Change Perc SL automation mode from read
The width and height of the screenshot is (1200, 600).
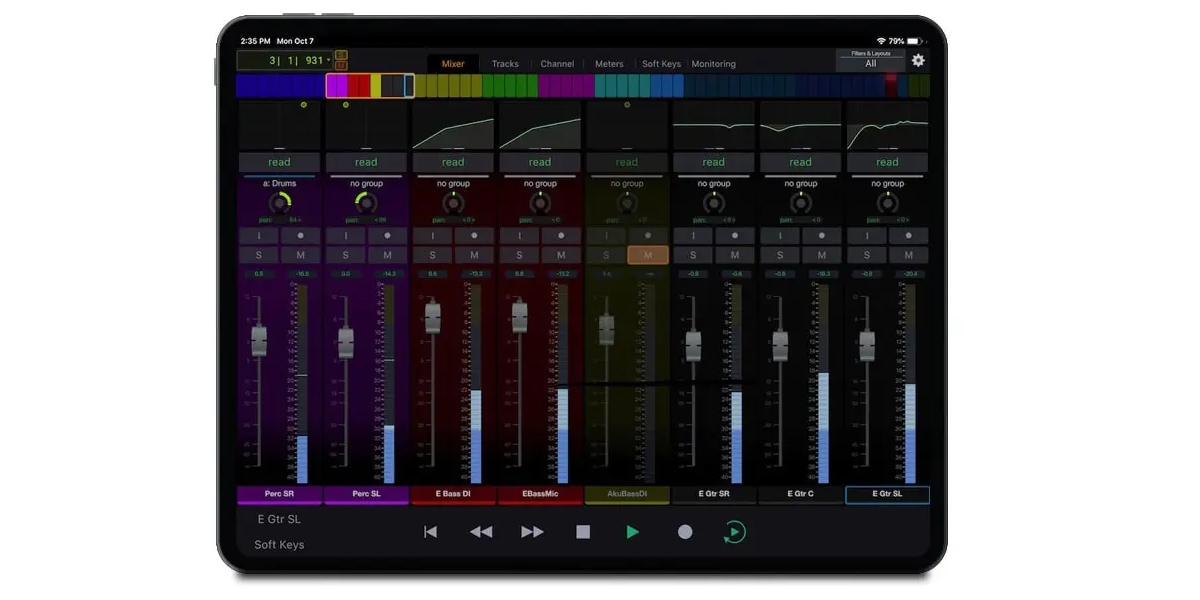pos(366,162)
